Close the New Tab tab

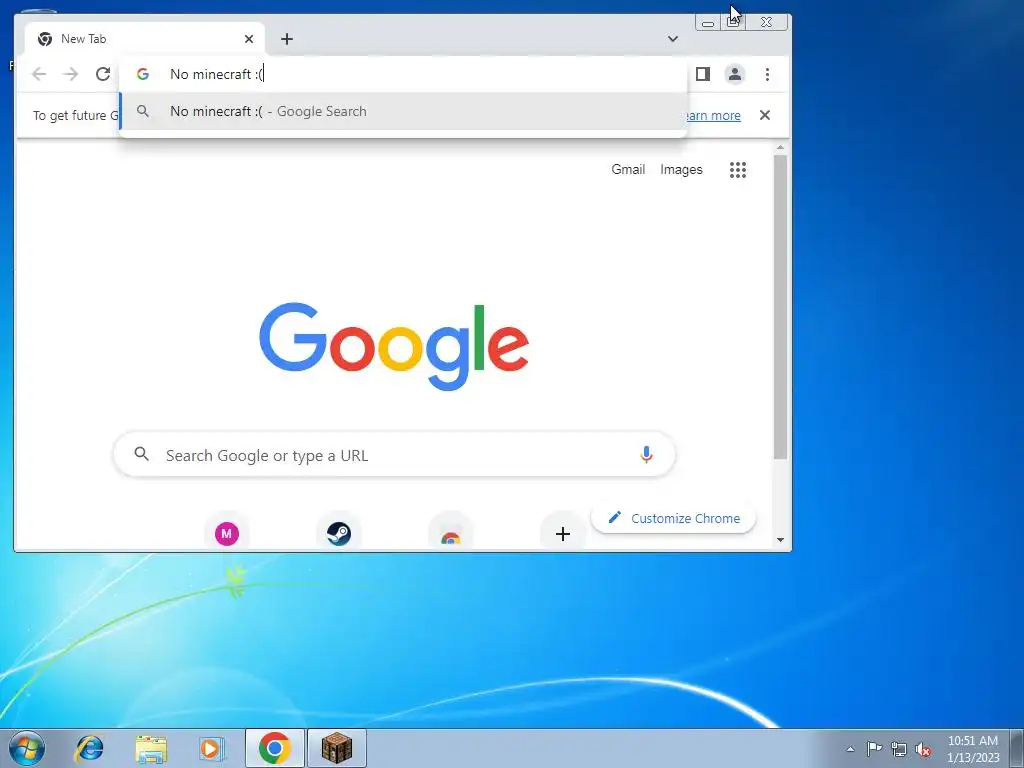(249, 39)
